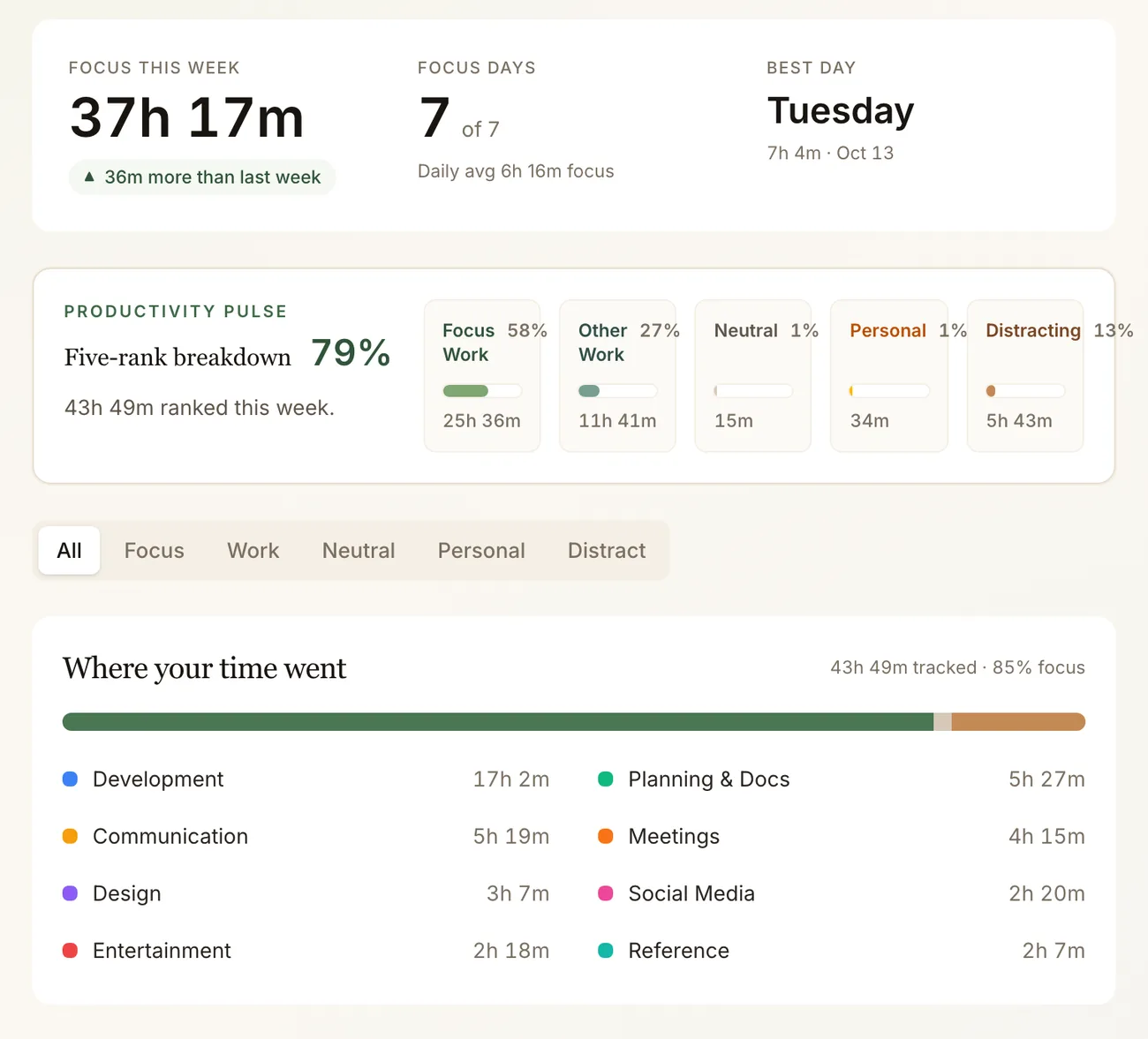Click the Other Work progress bar
Image resolution: width=1148 pixels, height=1039 pixels.
tap(617, 391)
